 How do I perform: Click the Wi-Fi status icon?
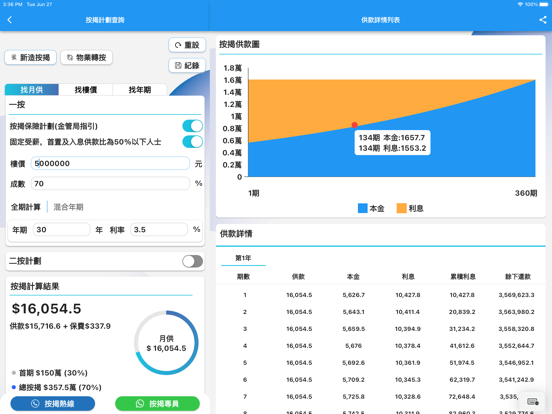coord(520,4)
